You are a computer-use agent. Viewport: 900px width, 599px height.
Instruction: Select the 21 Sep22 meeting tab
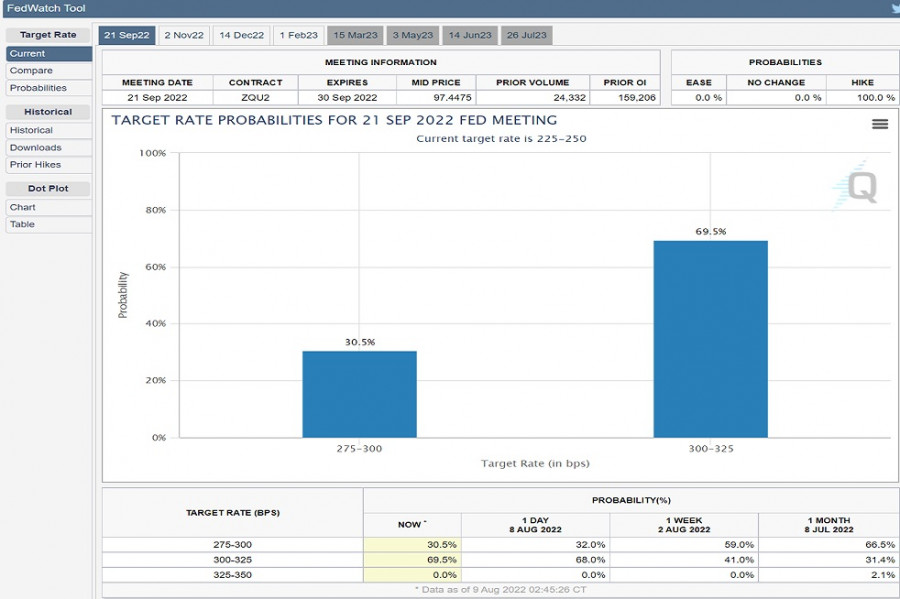126,35
